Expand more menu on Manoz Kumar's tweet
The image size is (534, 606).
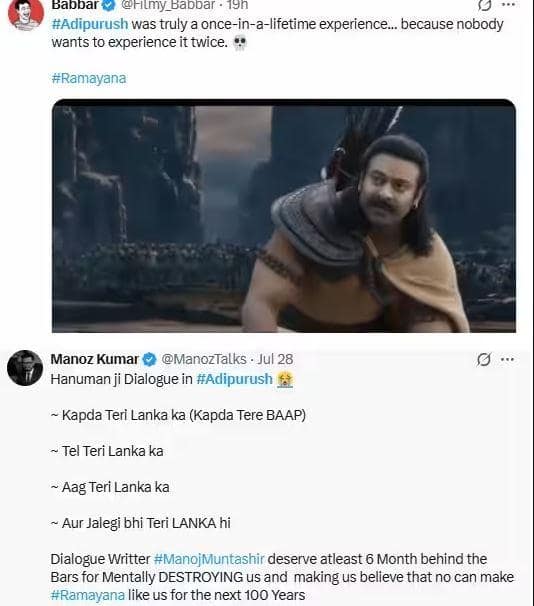coord(507,359)
